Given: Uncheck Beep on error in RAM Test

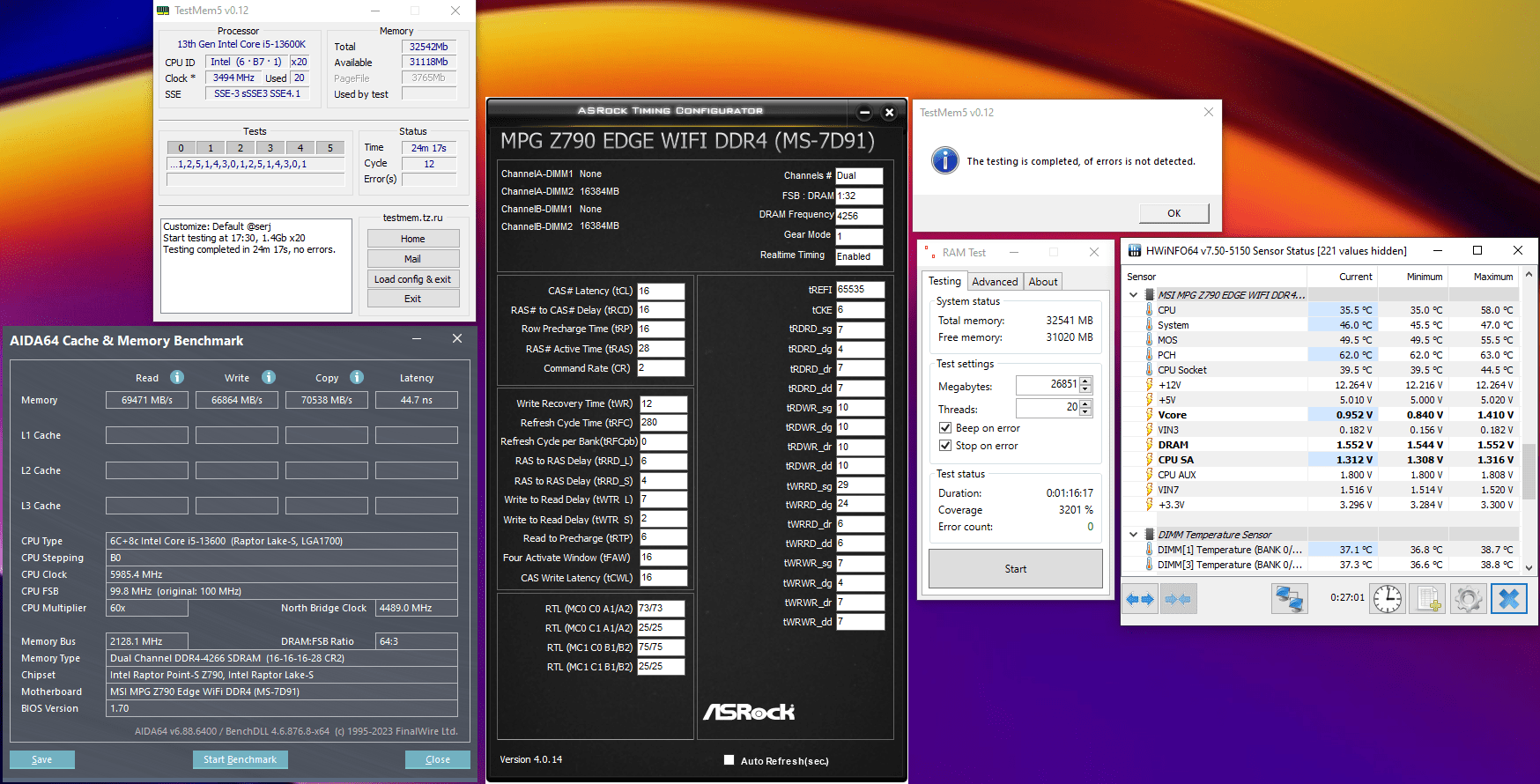Looking at the screenshot, I should tap(945, 428).
